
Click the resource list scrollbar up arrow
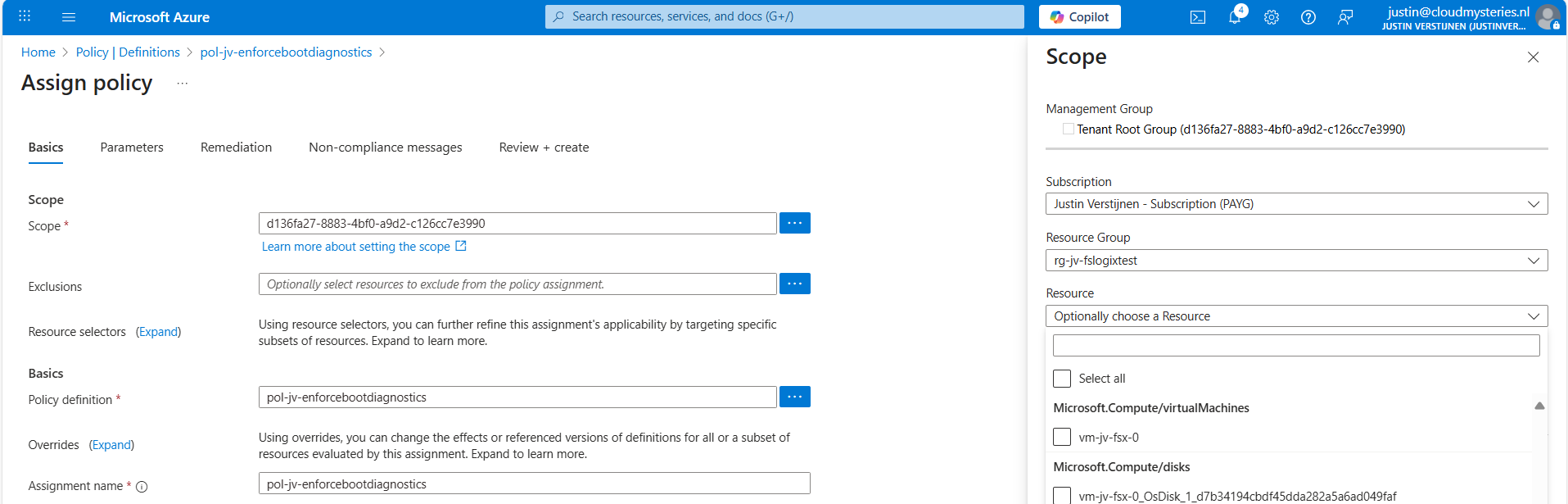(x=1539, y=406)
